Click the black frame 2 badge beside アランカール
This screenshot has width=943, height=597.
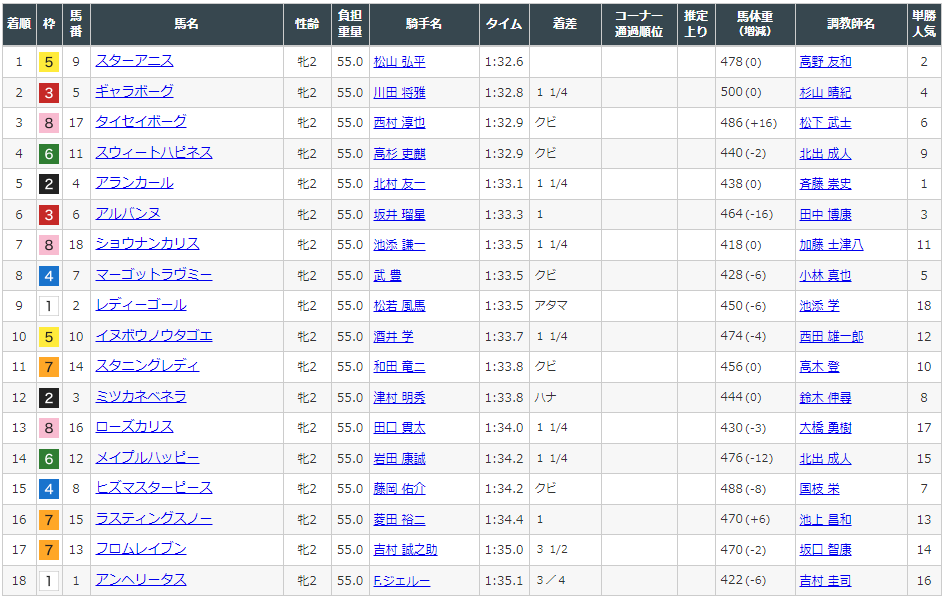click(x=48, y=184)
